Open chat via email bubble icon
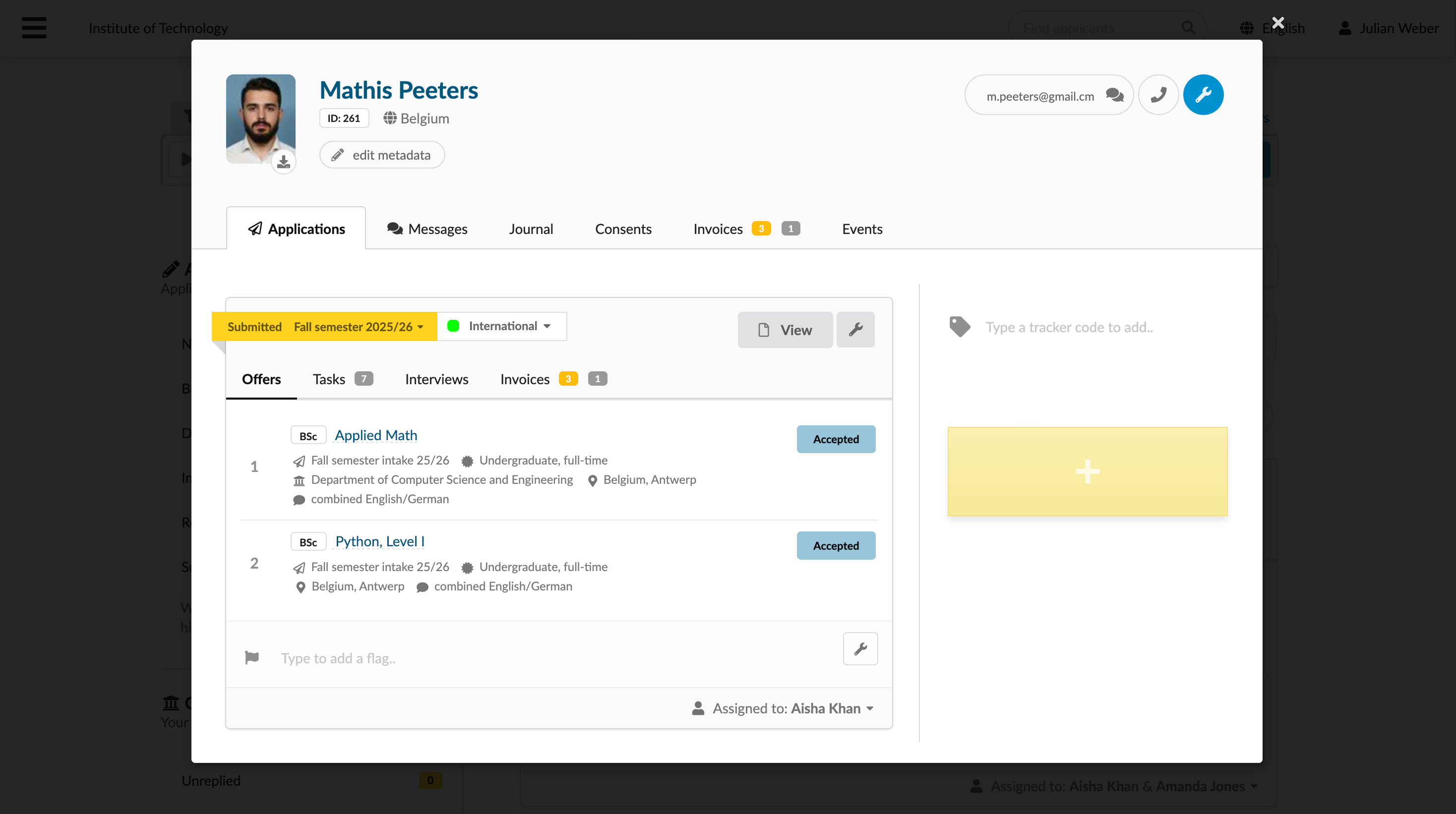Image resolution: width=1456 pixels, height=814 pixels. coord(1115,95)
